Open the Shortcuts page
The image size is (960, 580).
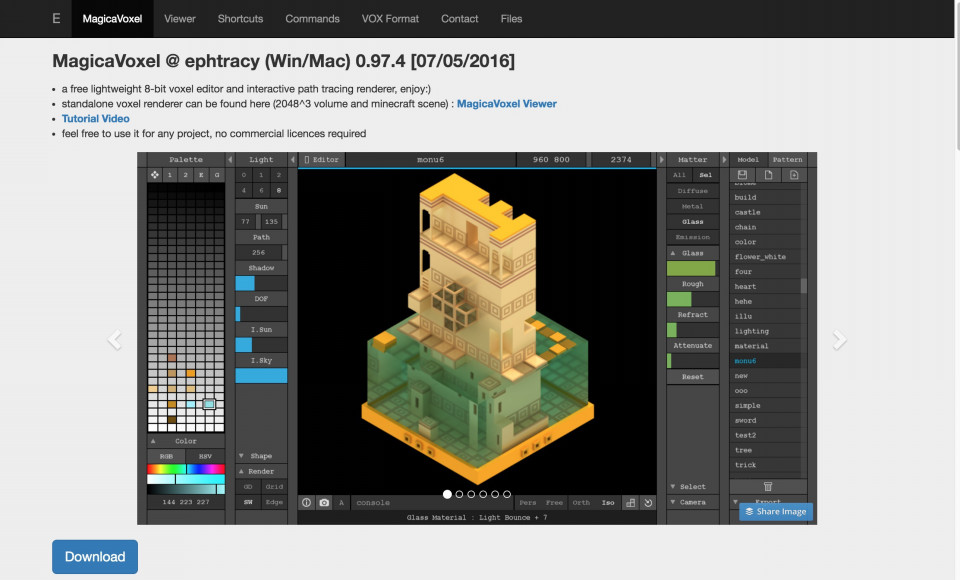click(240, 18)
